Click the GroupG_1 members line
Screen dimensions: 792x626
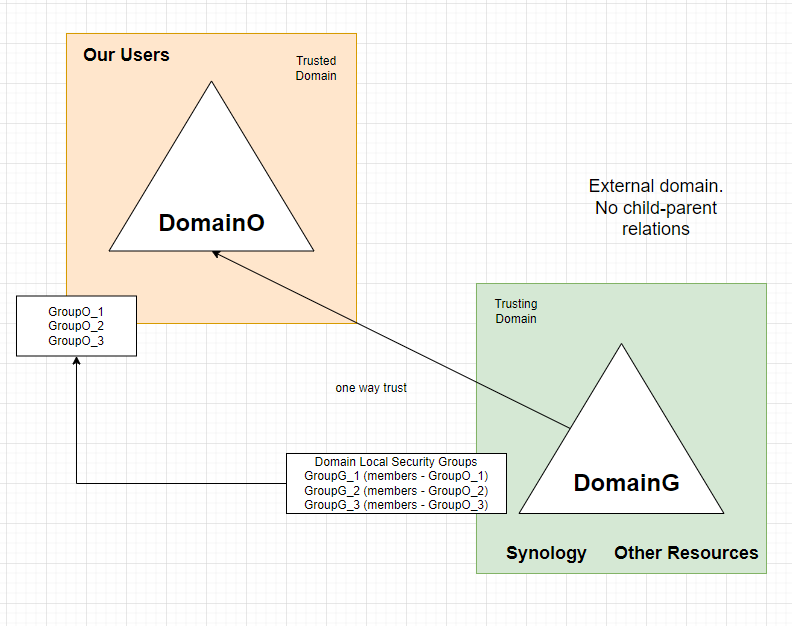(x=396, y=476)
